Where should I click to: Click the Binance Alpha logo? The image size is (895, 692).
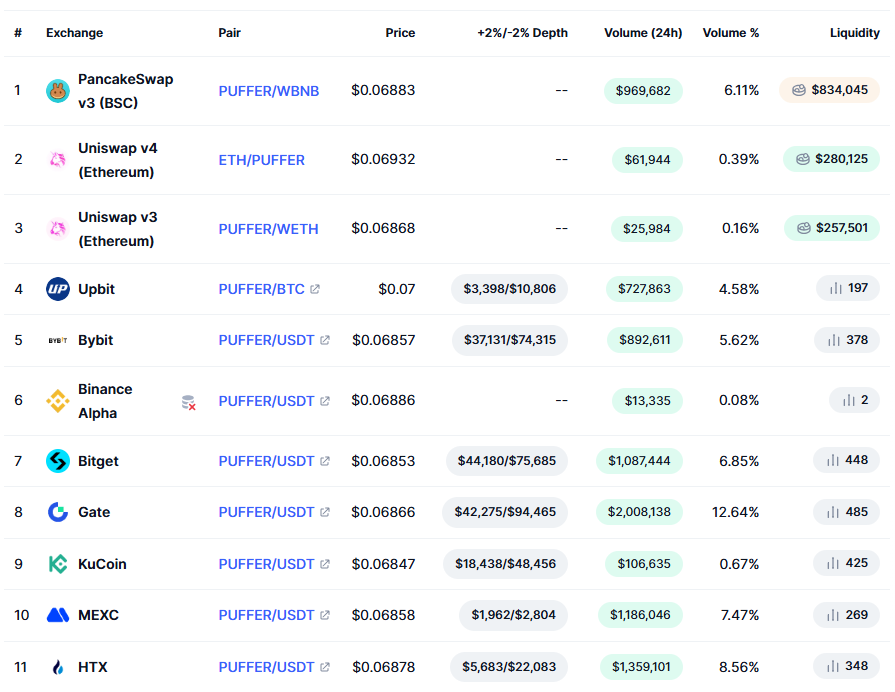coord(58,401)
